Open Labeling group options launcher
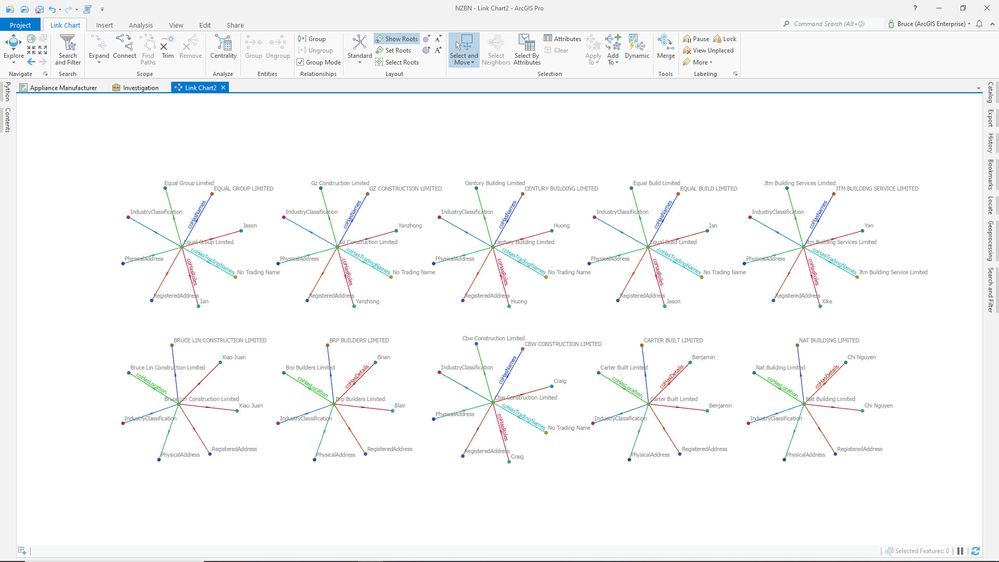The width and height of the screenshot is (999, 562). (x=735, y=74)
